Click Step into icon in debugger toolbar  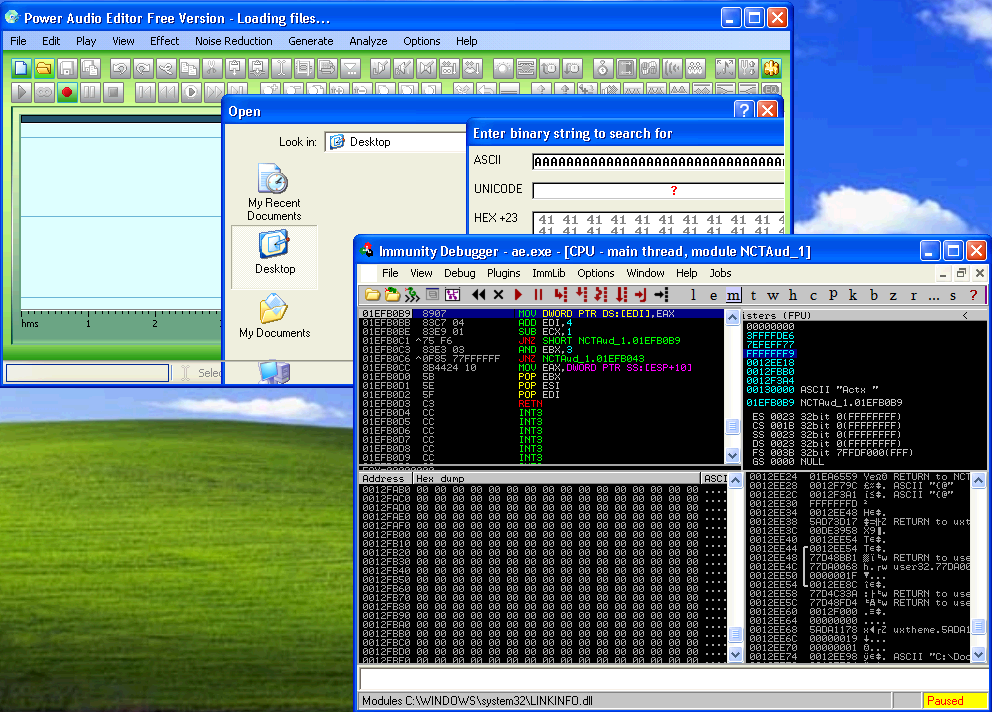coord(561,295)
